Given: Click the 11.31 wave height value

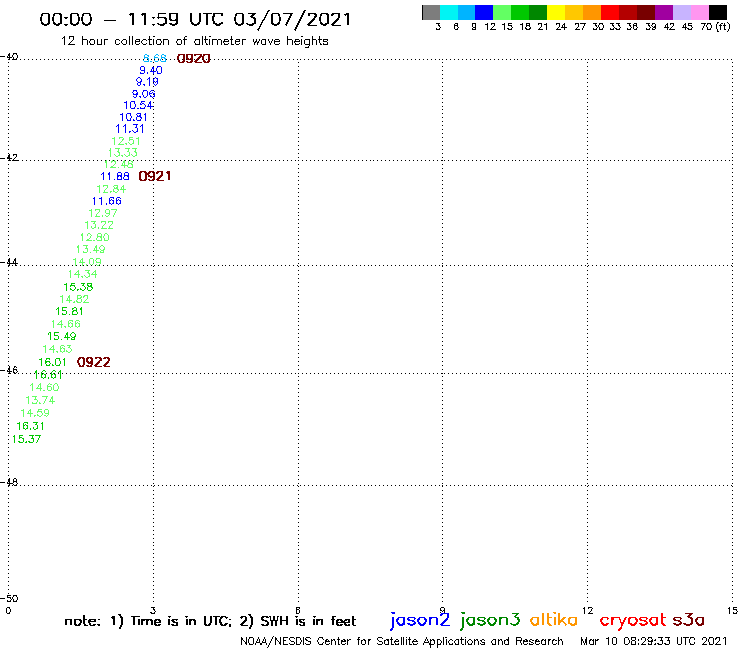Looking at the screenshot, I should point(130,128).
